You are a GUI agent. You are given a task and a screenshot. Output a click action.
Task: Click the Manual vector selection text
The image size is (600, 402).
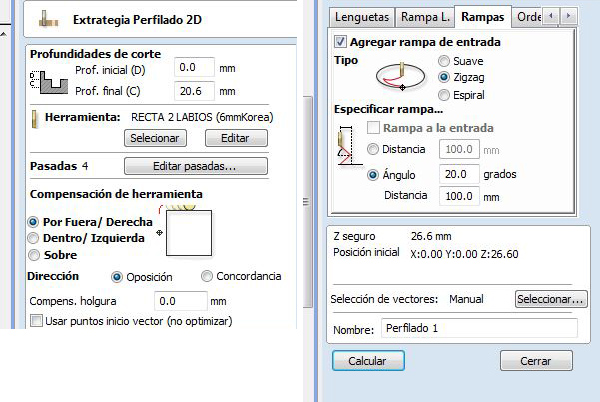(x=466, y=299)
